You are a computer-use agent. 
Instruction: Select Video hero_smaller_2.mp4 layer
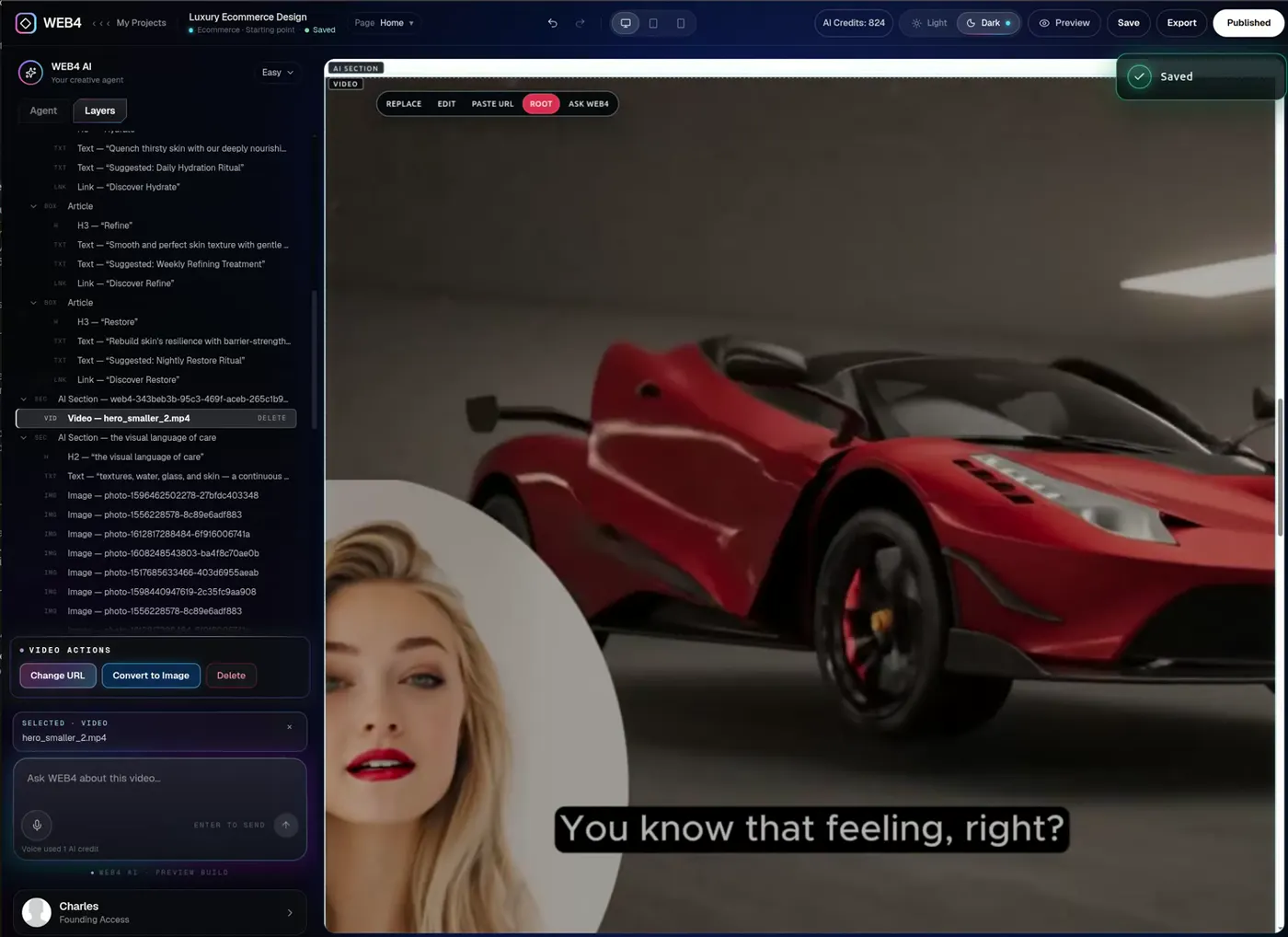point(156,418)
